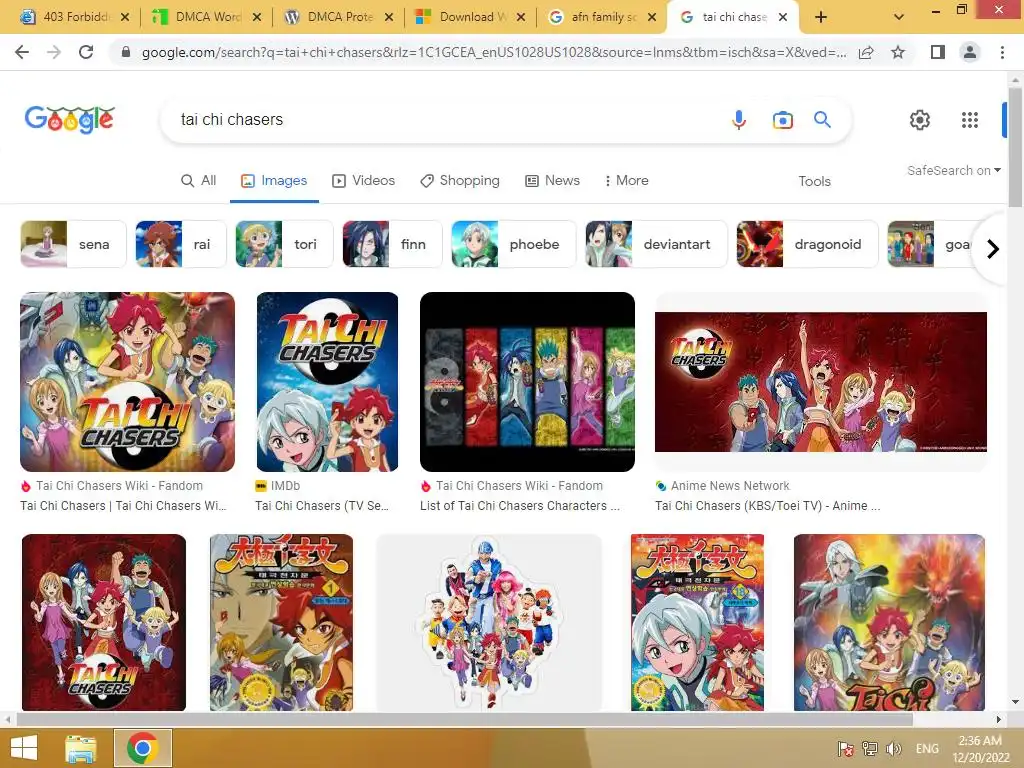Open Google quick settings gear
Screen dimensions: 1024x768
pos(920,120)
